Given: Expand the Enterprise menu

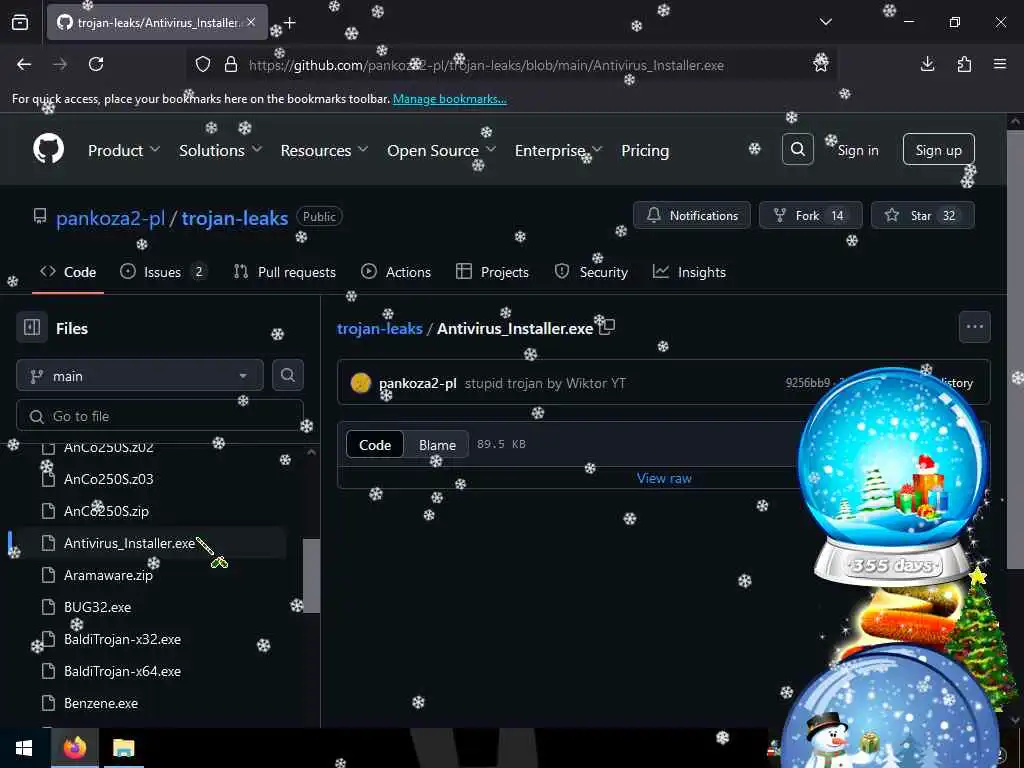Looking at the screenshot, I should [558, 150].
